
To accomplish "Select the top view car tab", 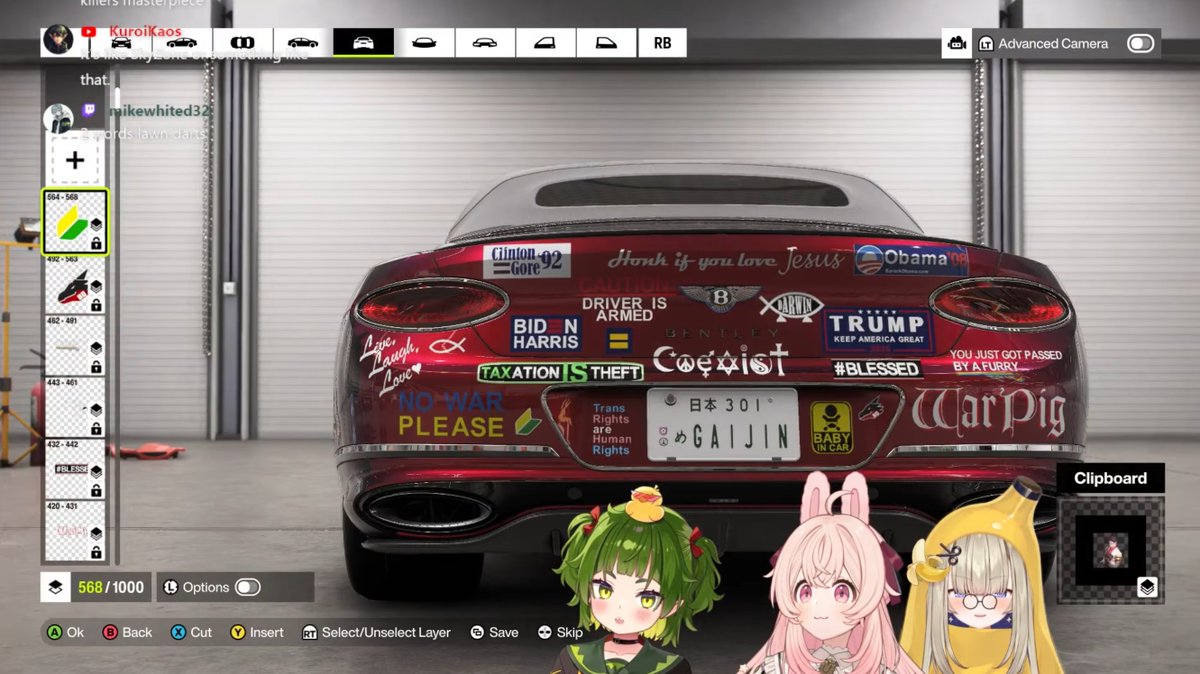I will pyautogui.click(x=242, y=43).
